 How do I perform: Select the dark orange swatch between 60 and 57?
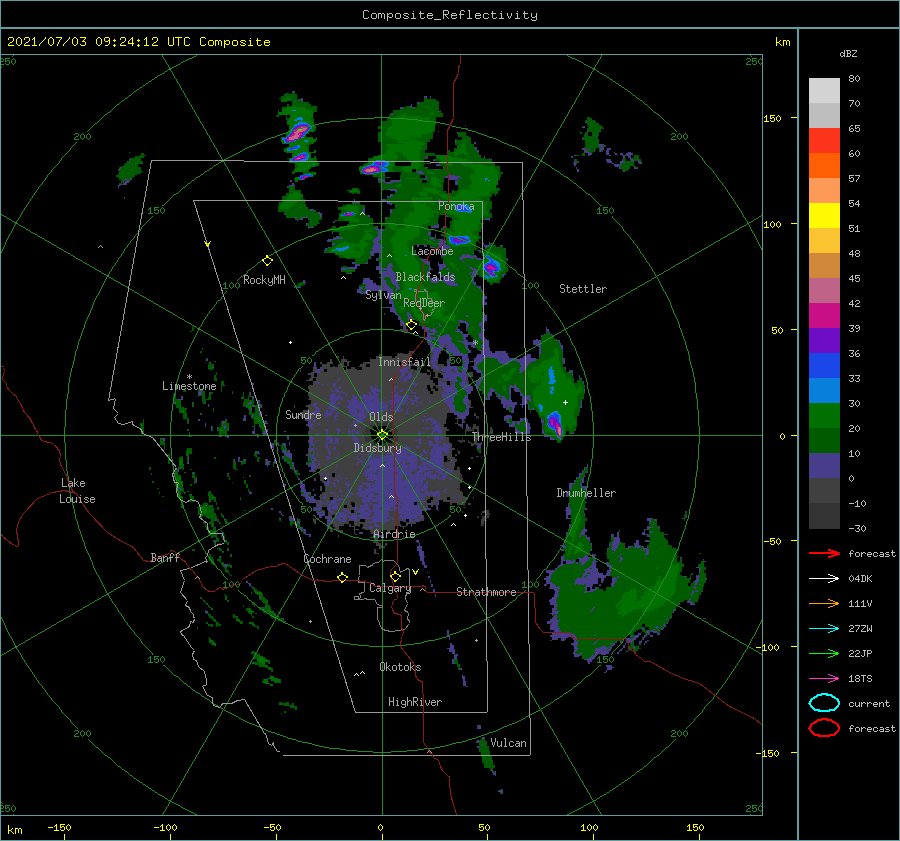click(x=824, y=166)
